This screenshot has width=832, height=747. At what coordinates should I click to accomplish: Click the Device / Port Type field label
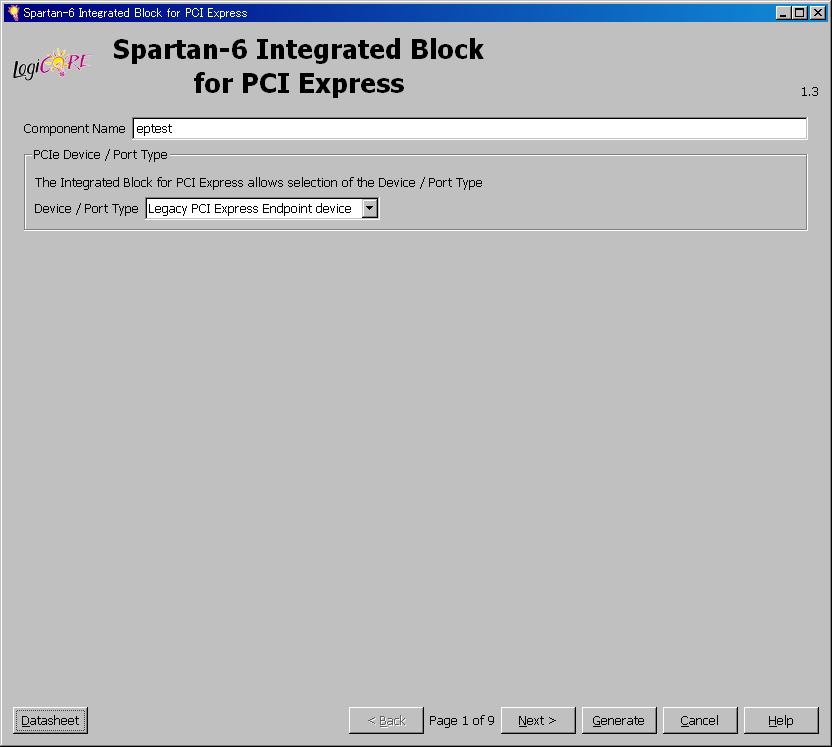(86, 209)
